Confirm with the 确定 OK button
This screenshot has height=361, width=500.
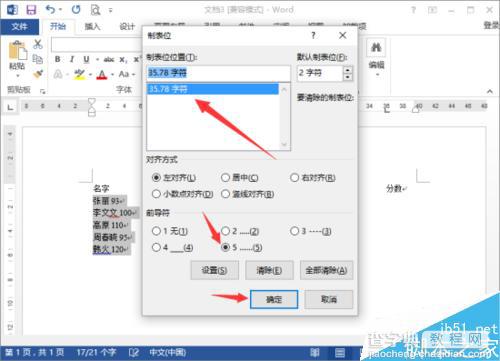(x=274, y=299)
